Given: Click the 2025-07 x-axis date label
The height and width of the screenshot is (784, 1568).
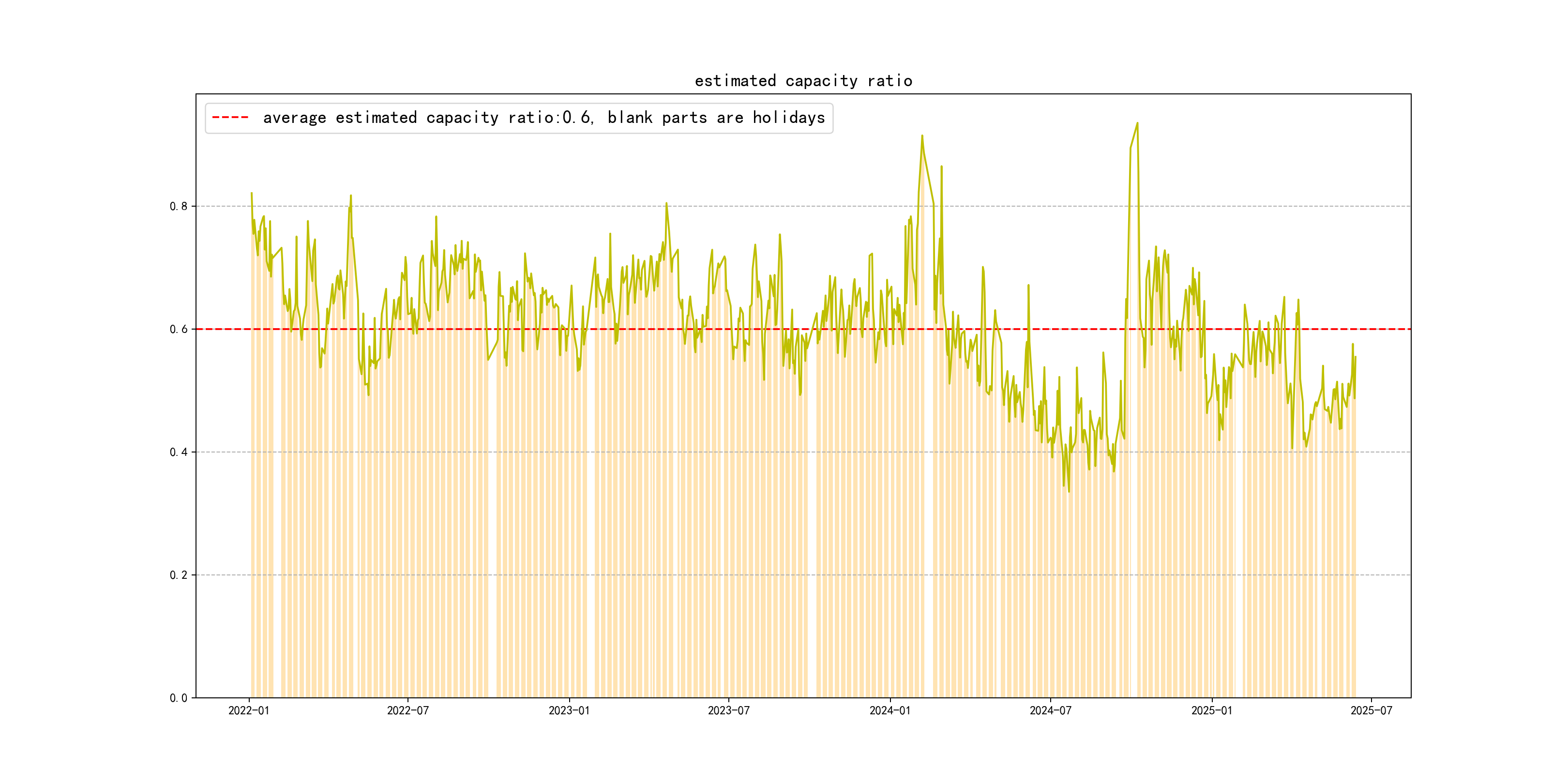Looking at the screenshot, I should pyautogui.click(x=1371, y=711).
